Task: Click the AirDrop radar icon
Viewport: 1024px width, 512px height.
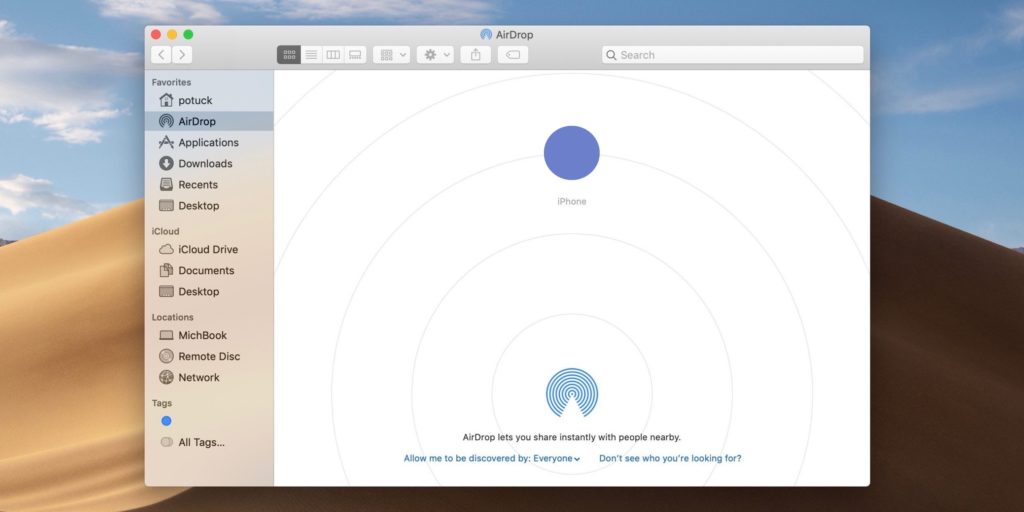Action: click(571, 392)
